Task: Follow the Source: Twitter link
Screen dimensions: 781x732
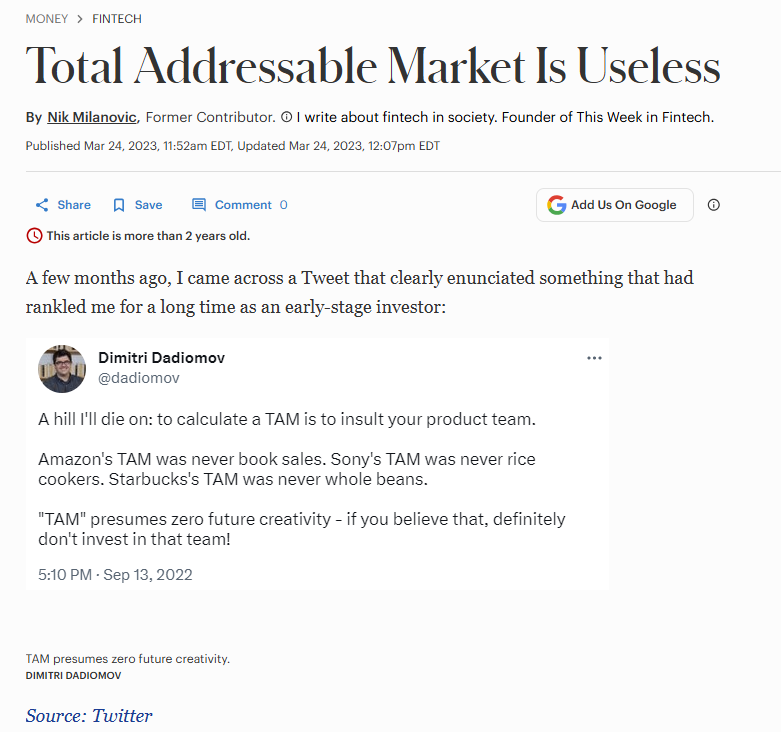Action: pyautogui.click(x=89, y=716)
